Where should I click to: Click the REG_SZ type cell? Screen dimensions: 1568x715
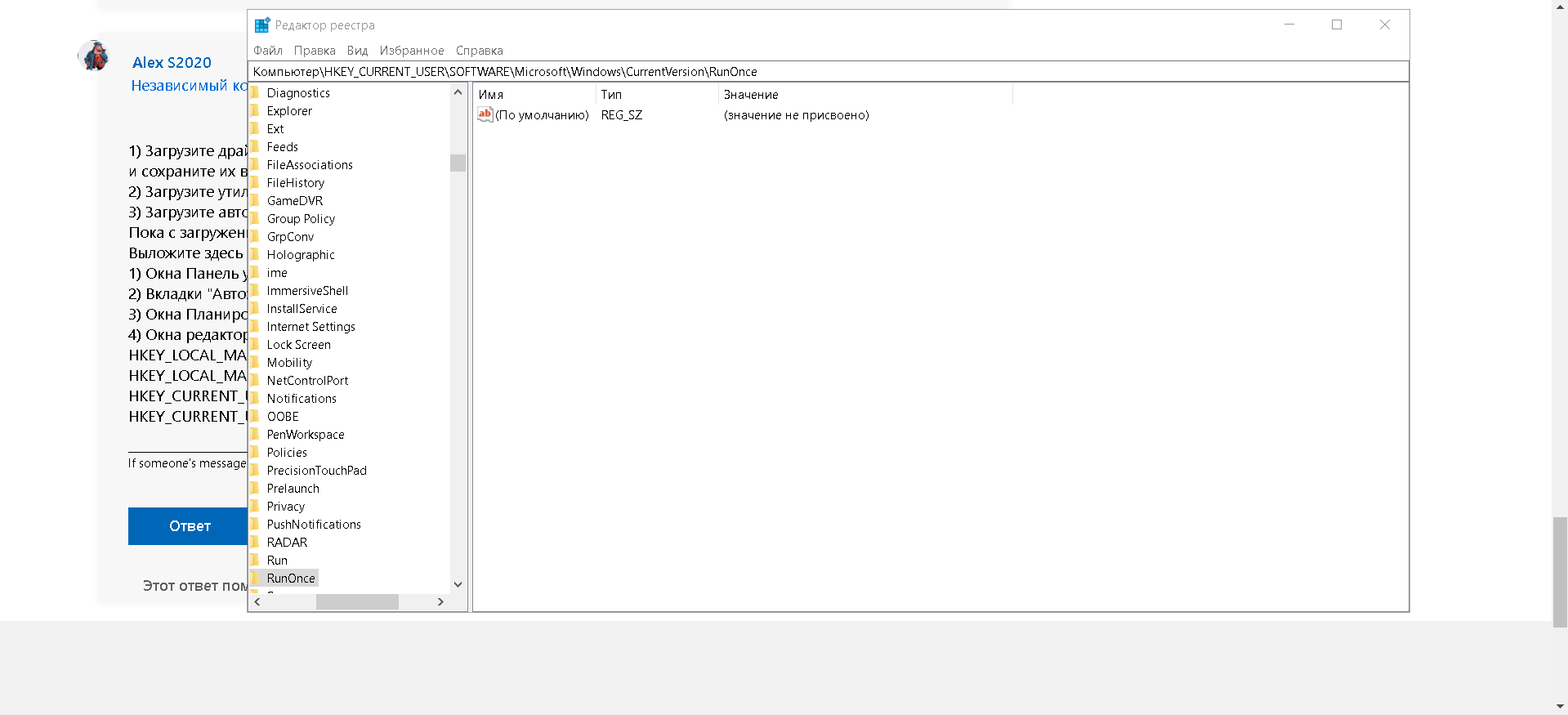pyautogui.click(x=622, y=115)
